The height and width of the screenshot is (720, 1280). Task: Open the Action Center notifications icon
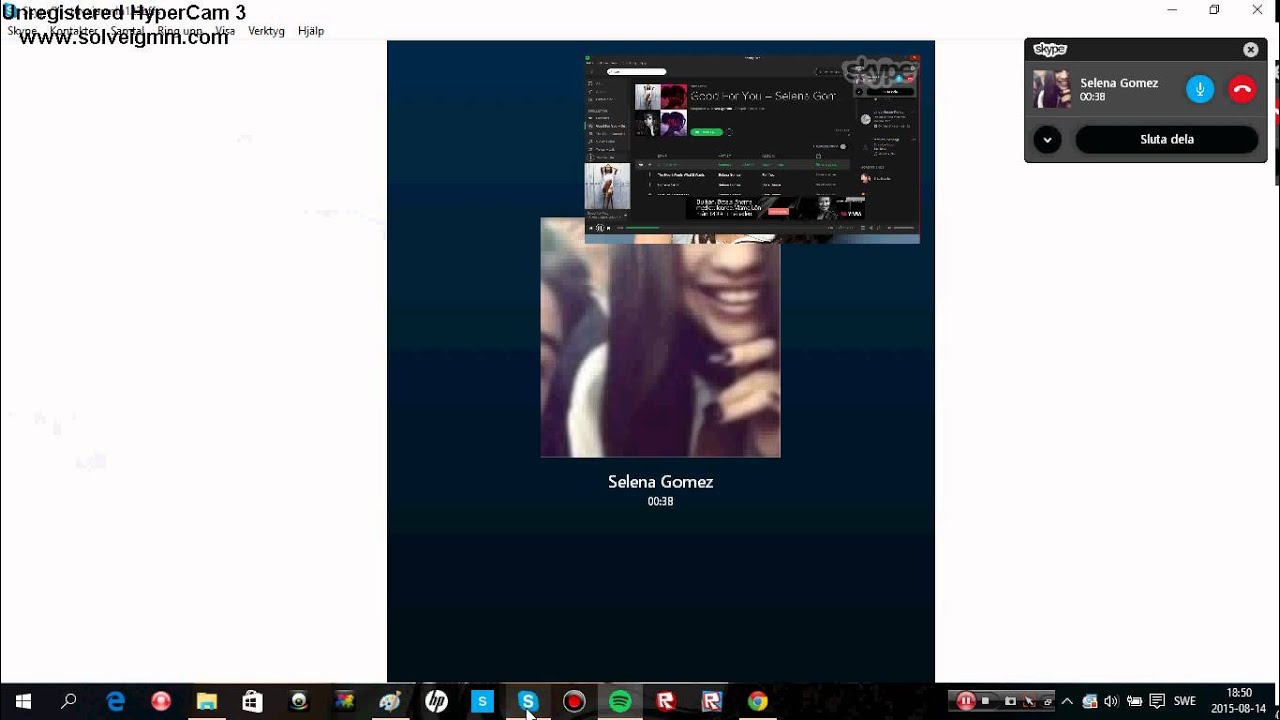coord(1157,701)
